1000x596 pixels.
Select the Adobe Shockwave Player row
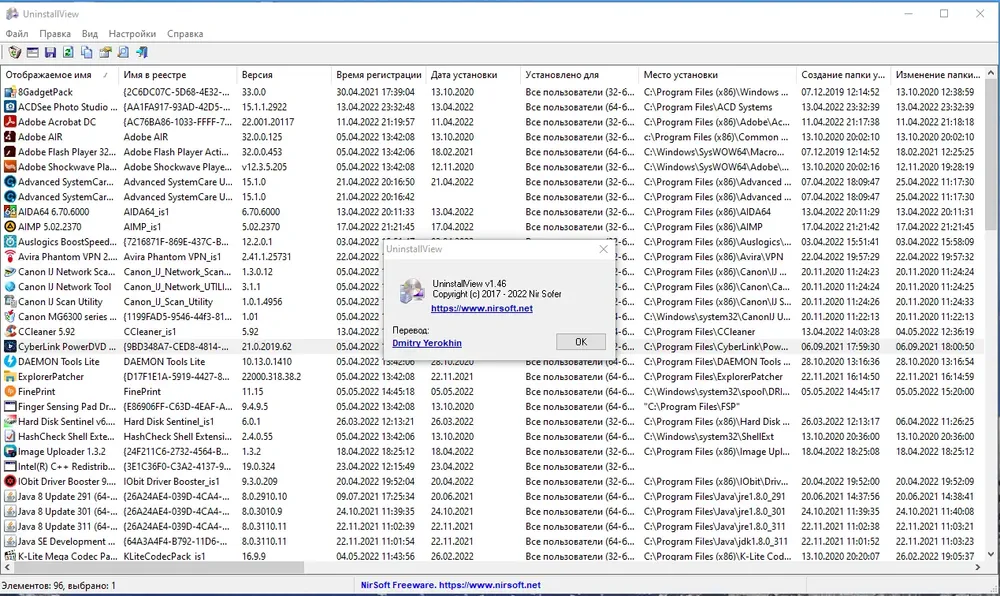492,167
